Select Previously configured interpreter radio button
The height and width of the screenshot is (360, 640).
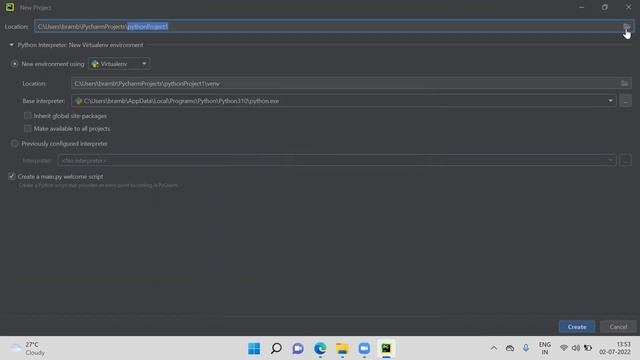pos(15,144)
